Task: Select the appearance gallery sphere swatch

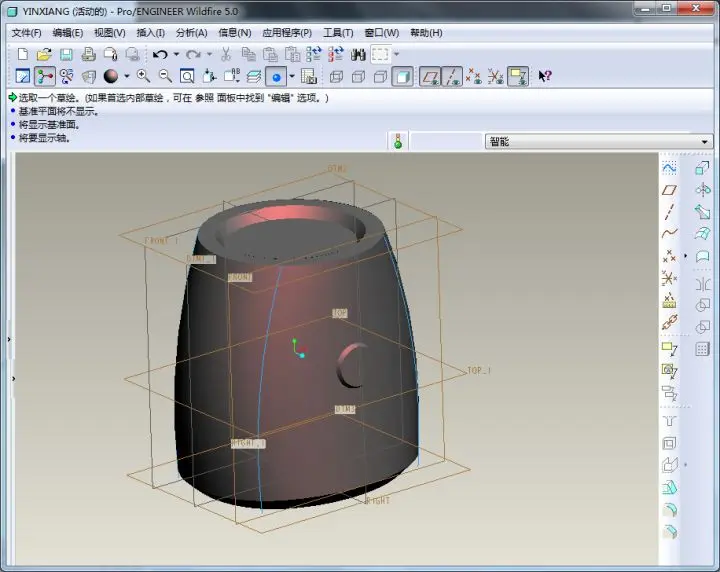Action: point(111,76)
